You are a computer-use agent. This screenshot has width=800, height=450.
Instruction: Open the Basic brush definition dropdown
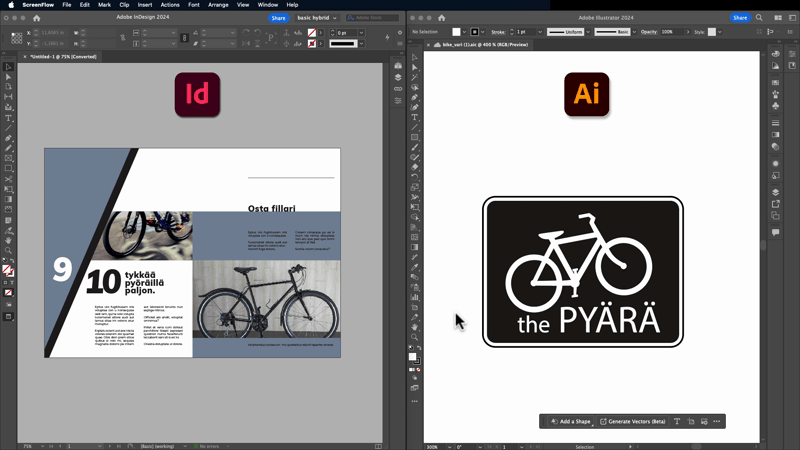[x=634, y=32]
